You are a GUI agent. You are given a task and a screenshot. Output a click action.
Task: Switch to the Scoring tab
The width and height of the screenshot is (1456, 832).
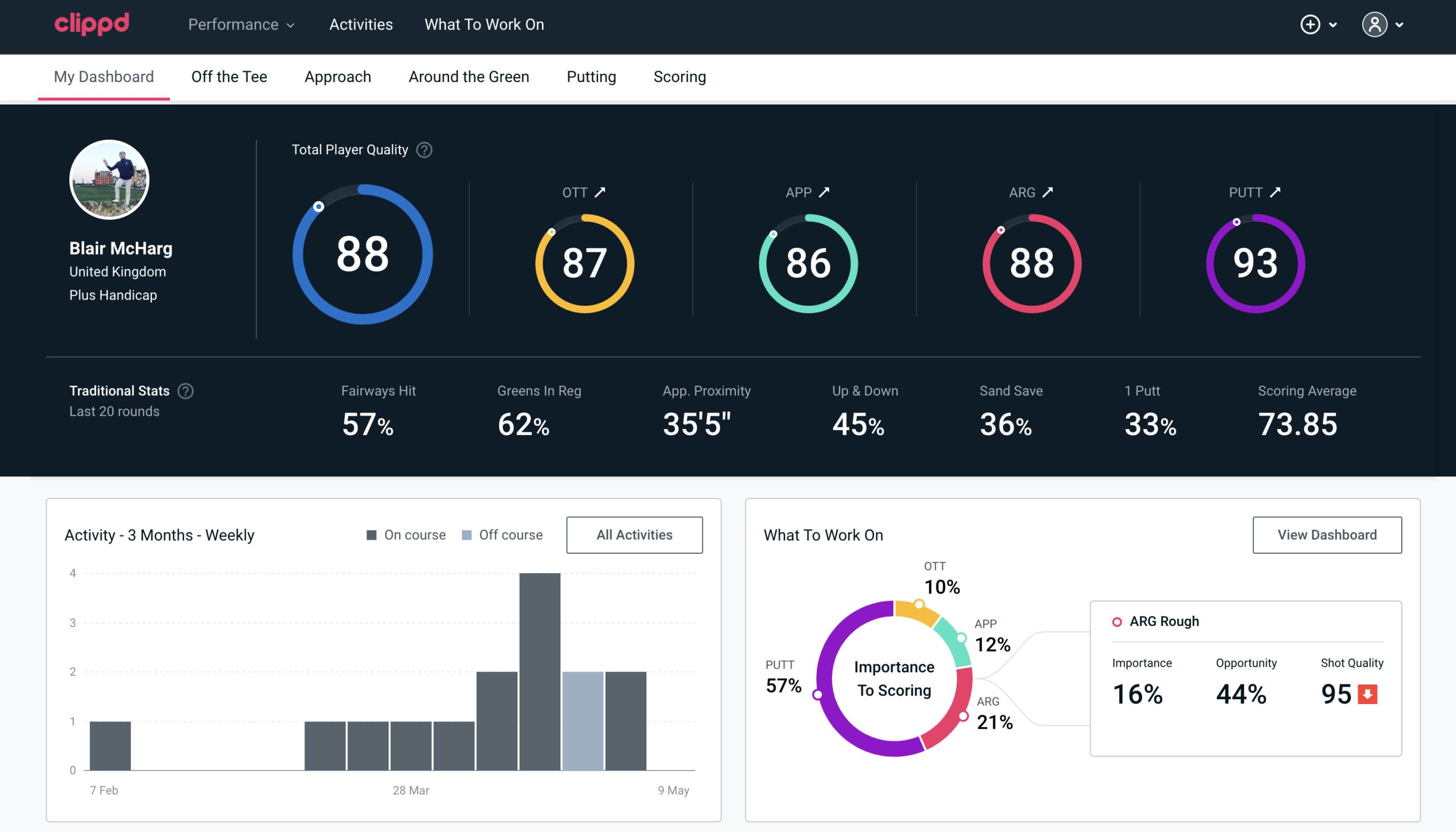[680, 77]
